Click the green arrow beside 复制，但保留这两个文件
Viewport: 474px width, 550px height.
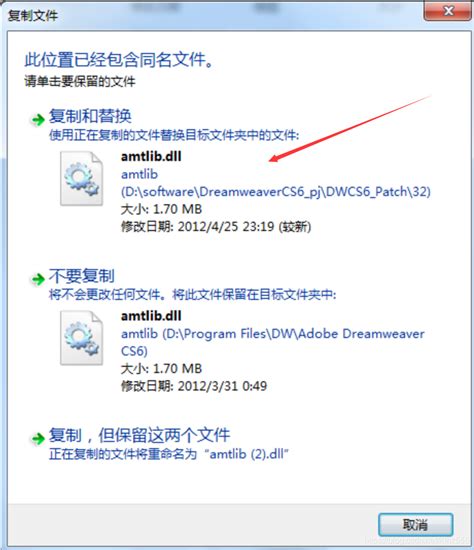(x=38, y=438)
